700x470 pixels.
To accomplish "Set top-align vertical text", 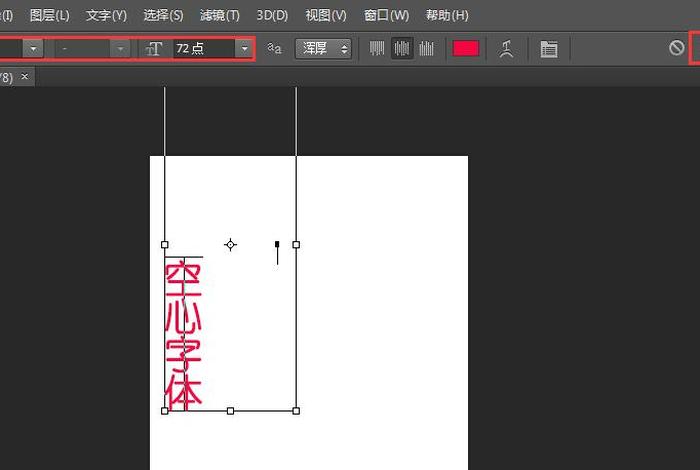I will pos(377,48).
